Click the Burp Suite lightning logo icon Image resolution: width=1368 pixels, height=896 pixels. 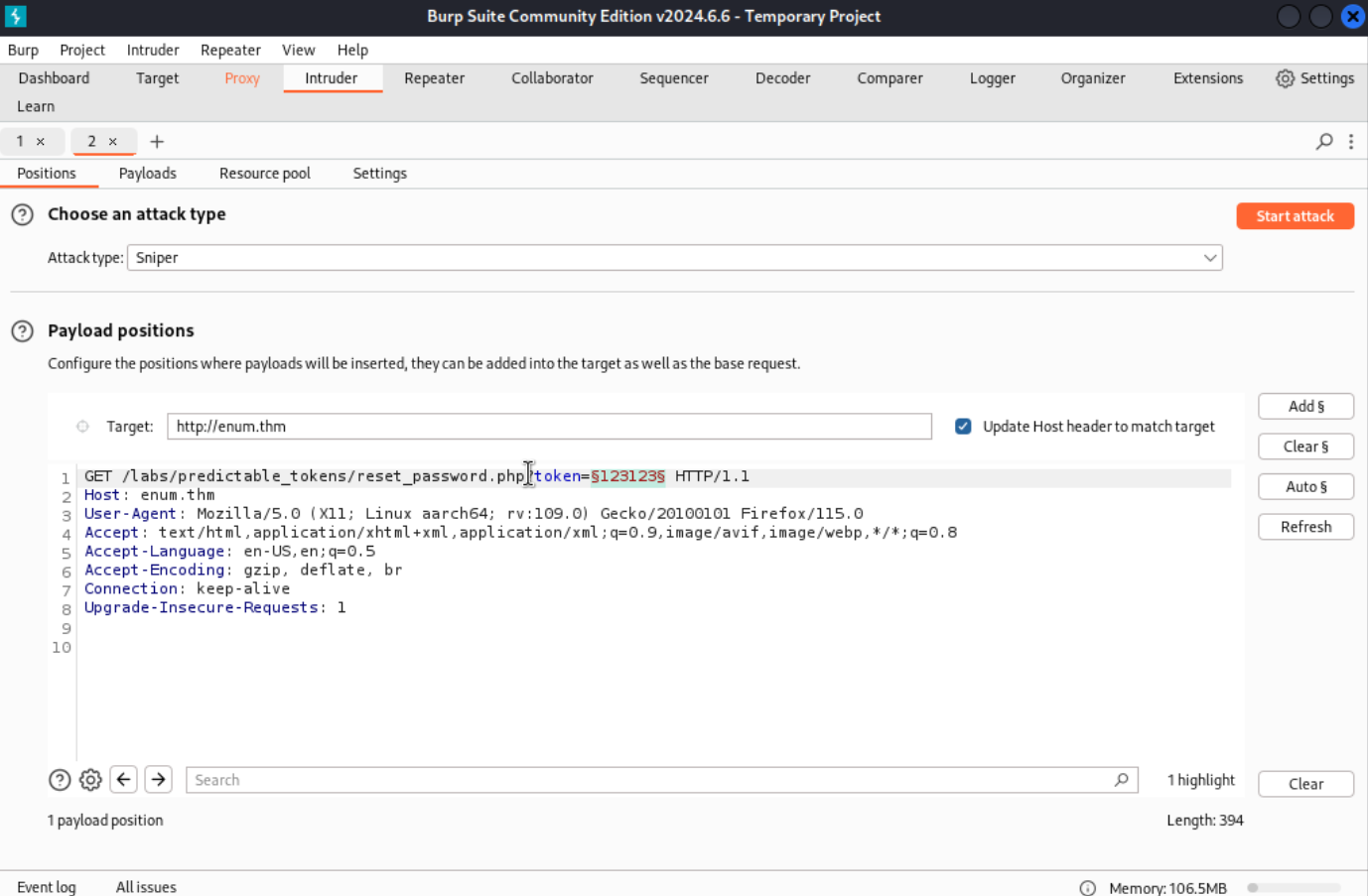click(x=15, y=16)
